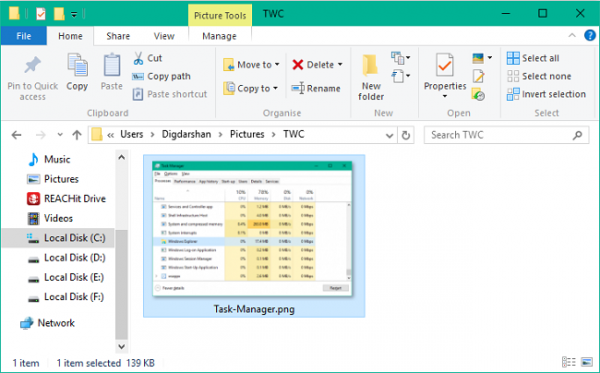The width and height of the screenshot is (600, 373).
Task: Select the Task-Manager.png thumbnail
Action: 254,236
